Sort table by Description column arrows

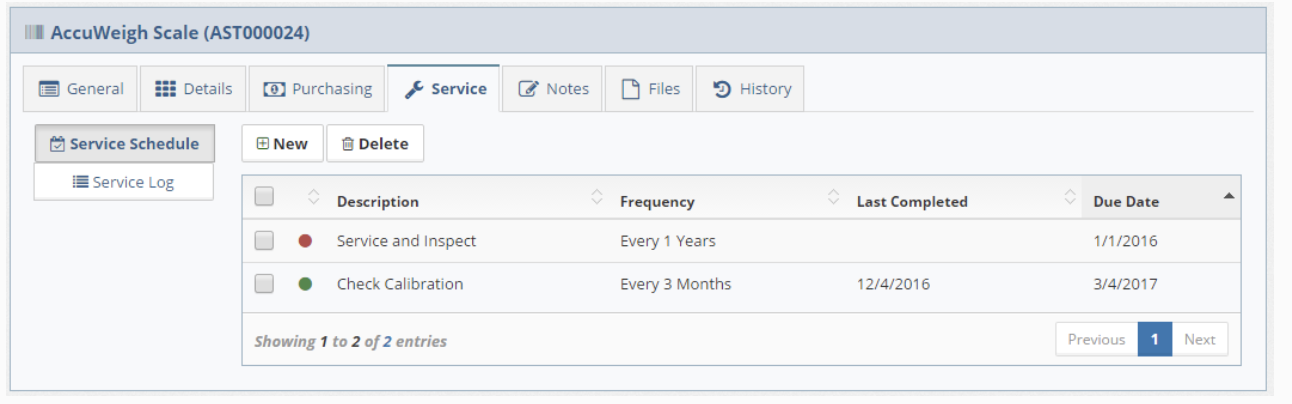pyautogui.click(x=598, y=198)
